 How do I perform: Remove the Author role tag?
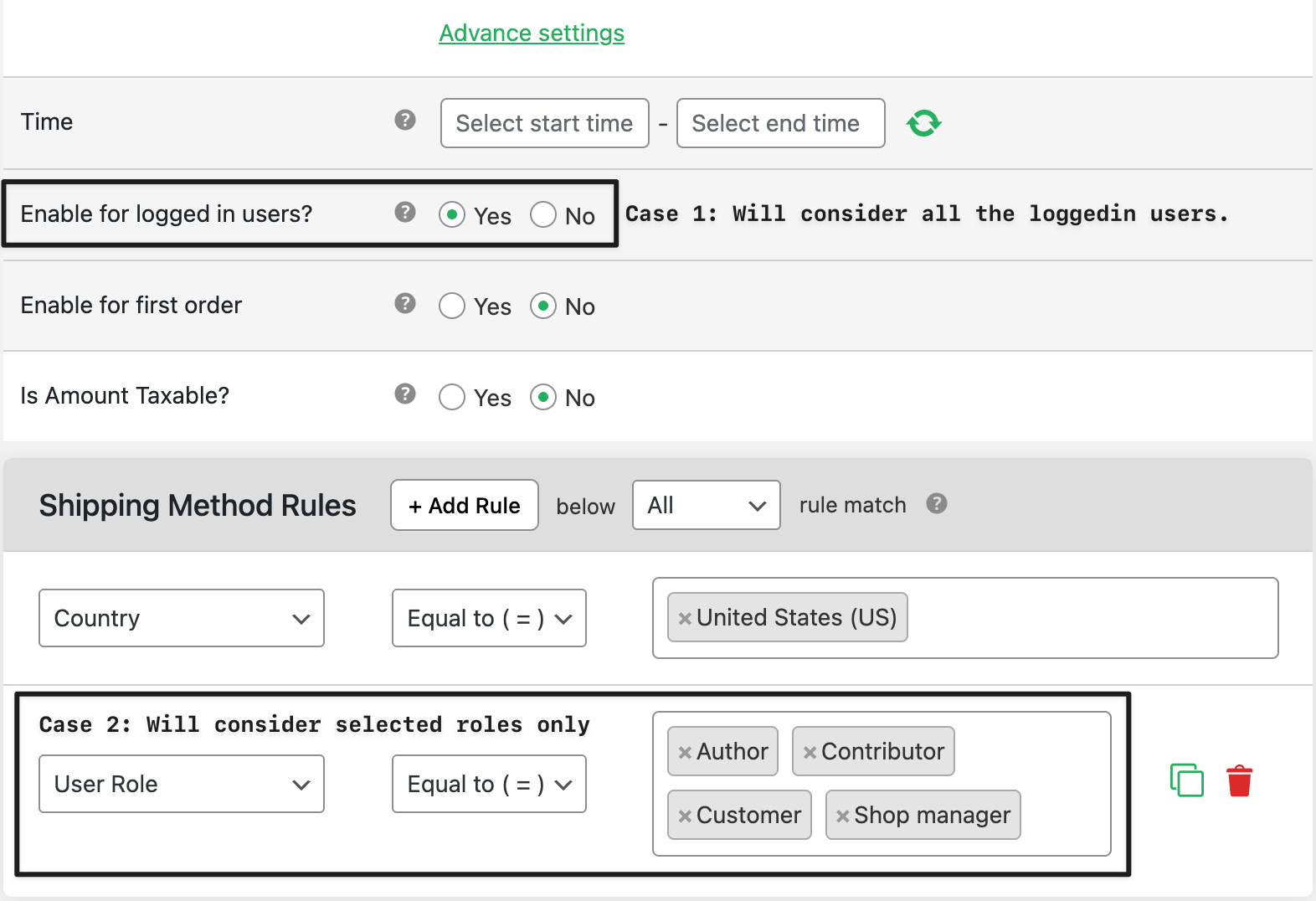click(685, 753)
